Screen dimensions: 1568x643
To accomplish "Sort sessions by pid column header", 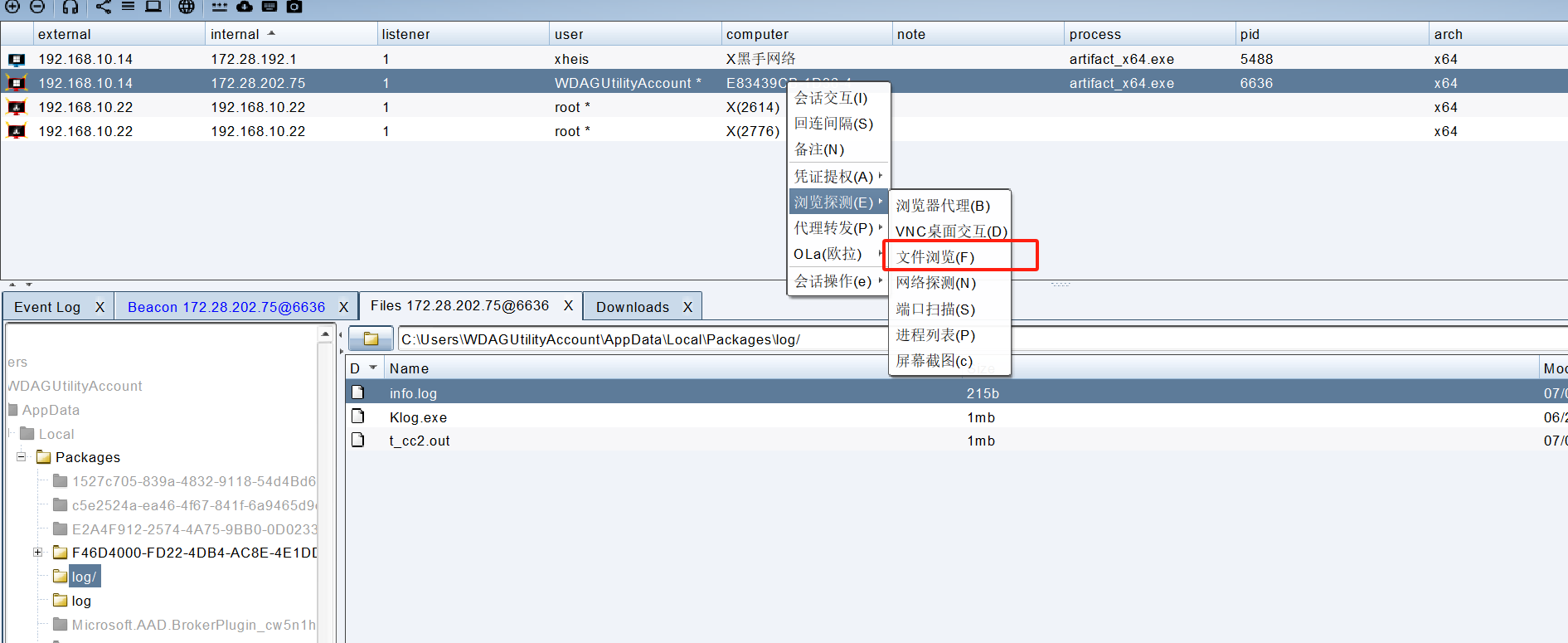I will [x=1332, y=34].
